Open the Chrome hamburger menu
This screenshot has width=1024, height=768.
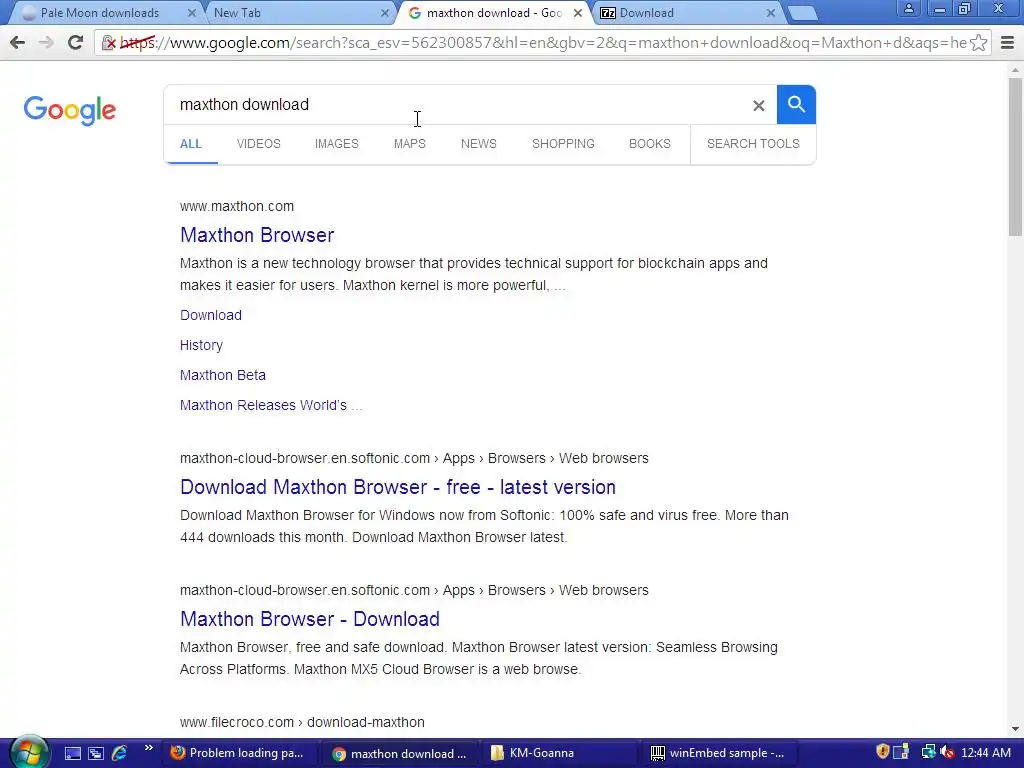coord(1008,43)
